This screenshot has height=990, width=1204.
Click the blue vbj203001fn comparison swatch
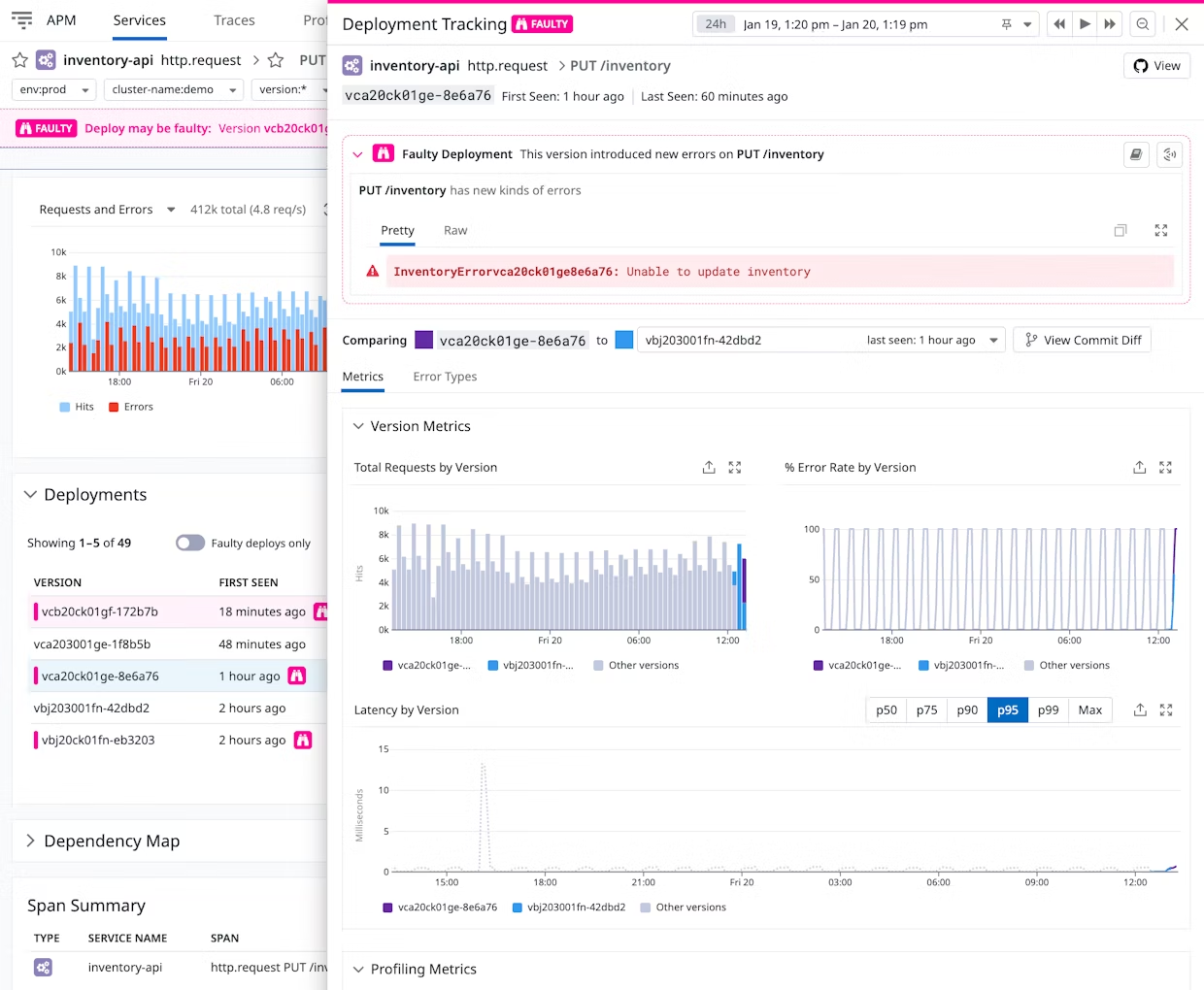click(x=624, y=340)
